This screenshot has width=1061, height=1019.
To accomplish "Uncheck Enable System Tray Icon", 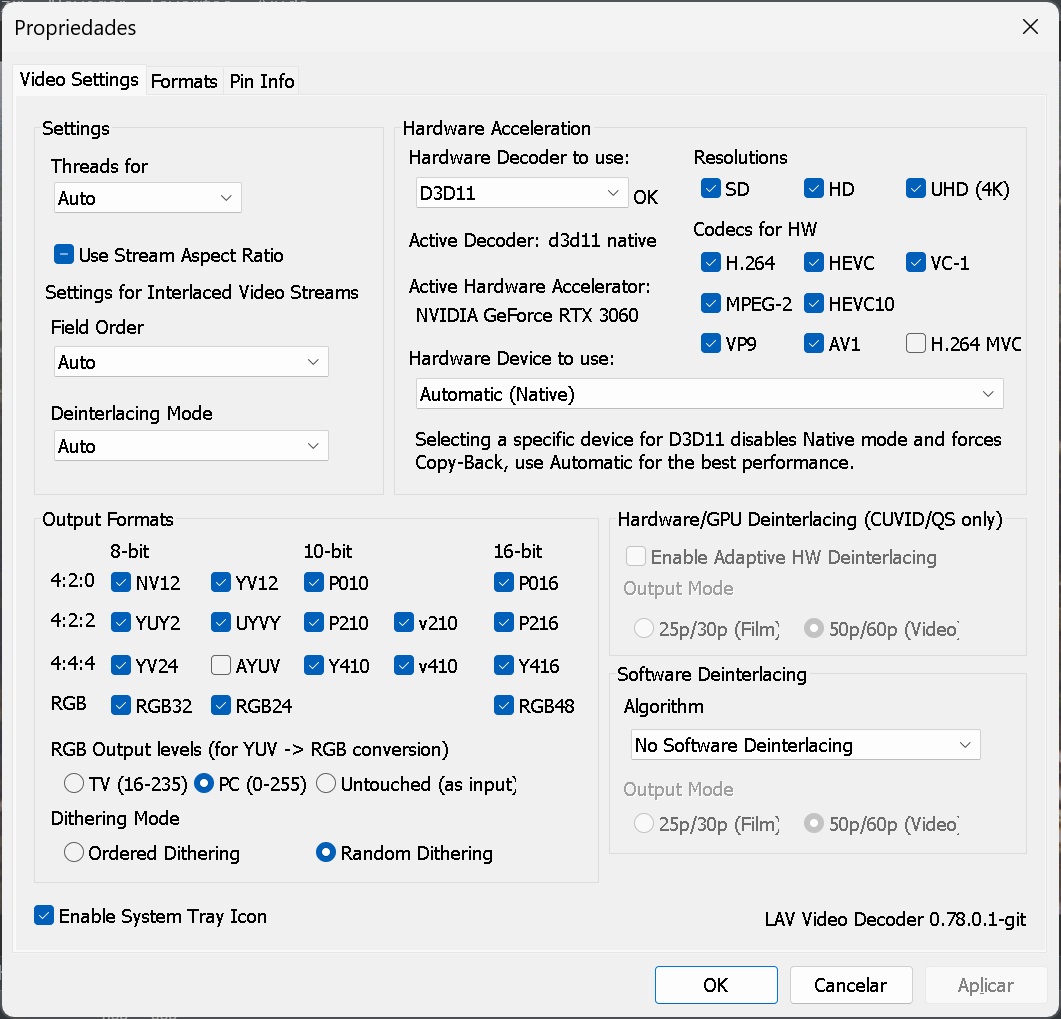I will point(44,916).
